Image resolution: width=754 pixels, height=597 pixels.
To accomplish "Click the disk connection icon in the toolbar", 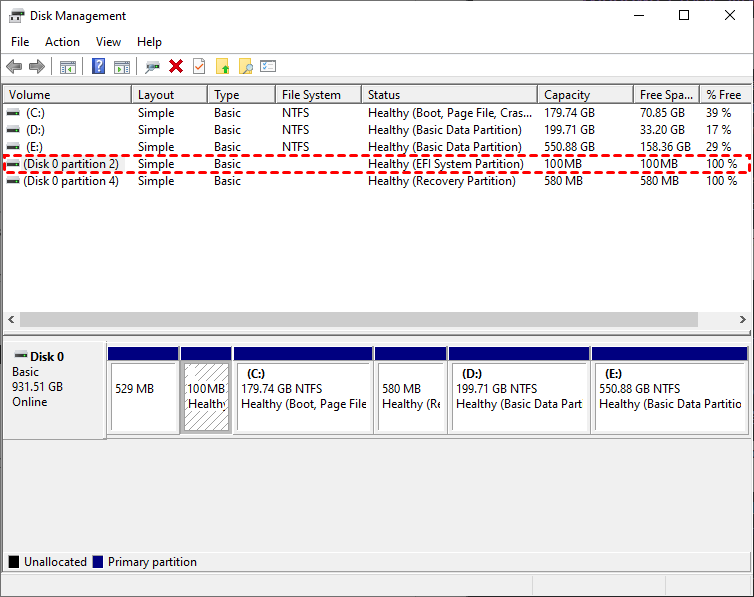I will pyautogui.click(x=152, y=66).
